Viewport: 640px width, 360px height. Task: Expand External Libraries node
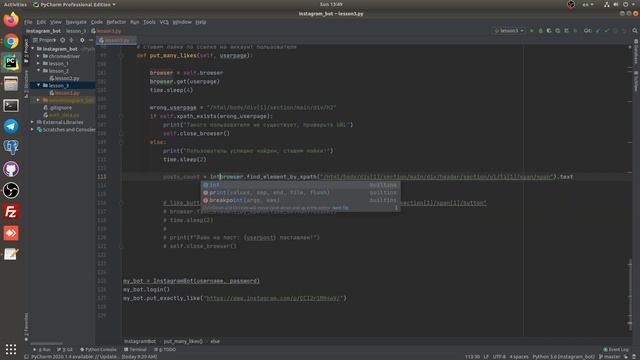33,122
